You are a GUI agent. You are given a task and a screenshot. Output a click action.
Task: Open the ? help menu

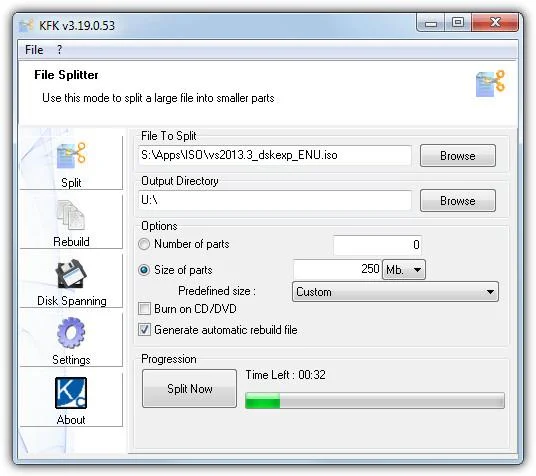click(59, 50)
